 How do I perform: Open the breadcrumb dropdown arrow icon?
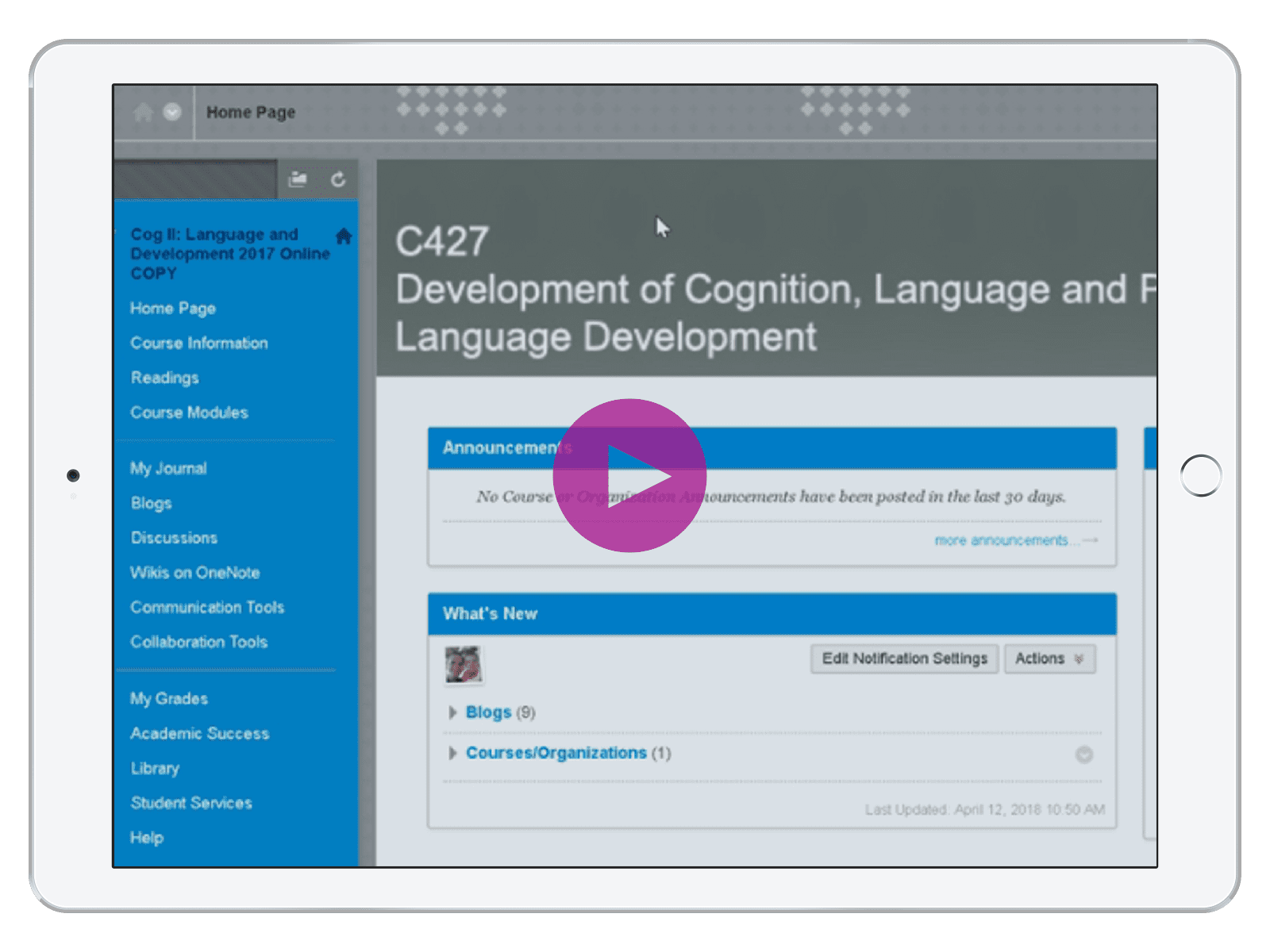(x=172, y=112)
